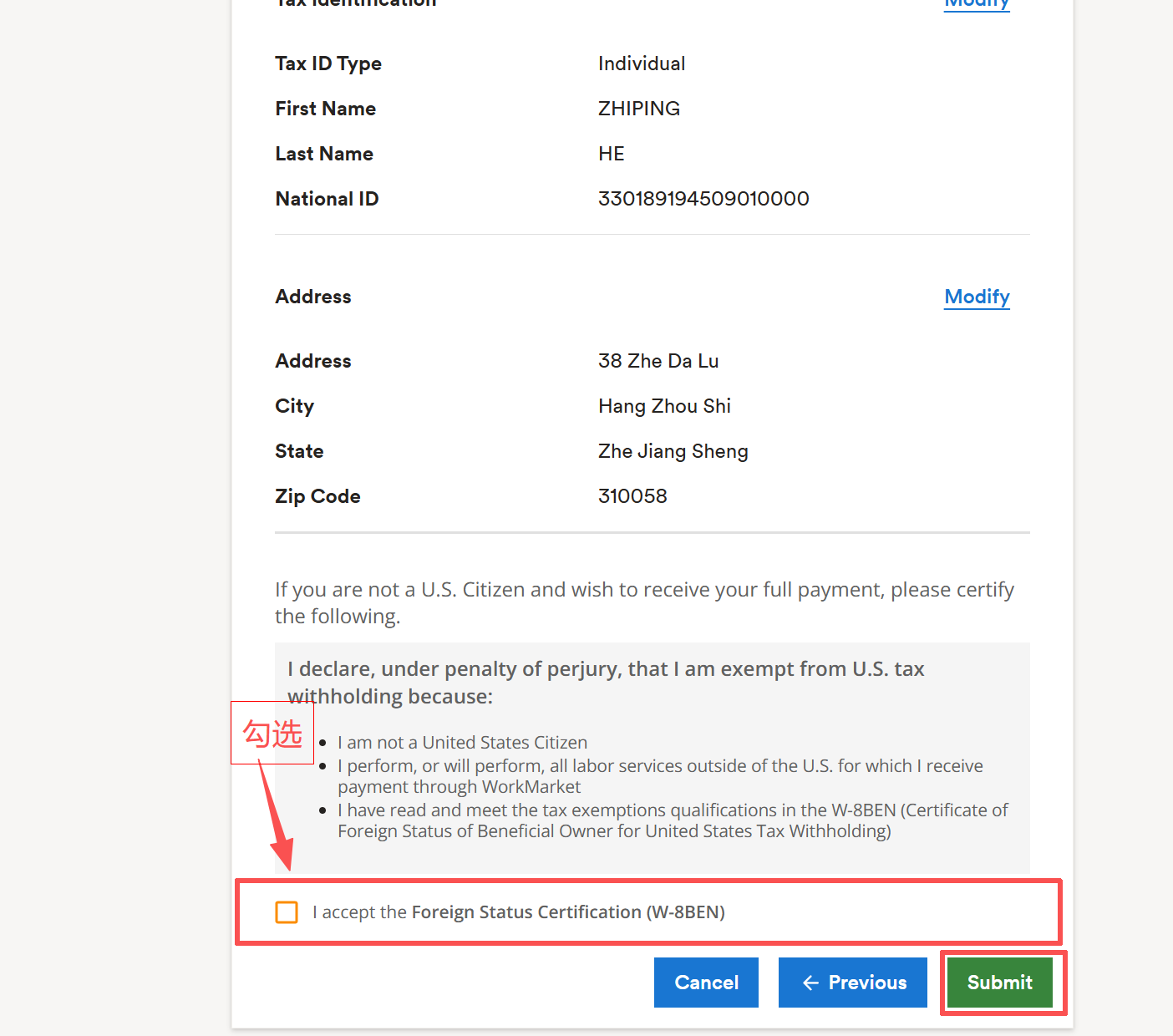Click the address value 38 Zhe Da Lu
This screenshot has height=1036, width=1173.
(x=658, y=361)
